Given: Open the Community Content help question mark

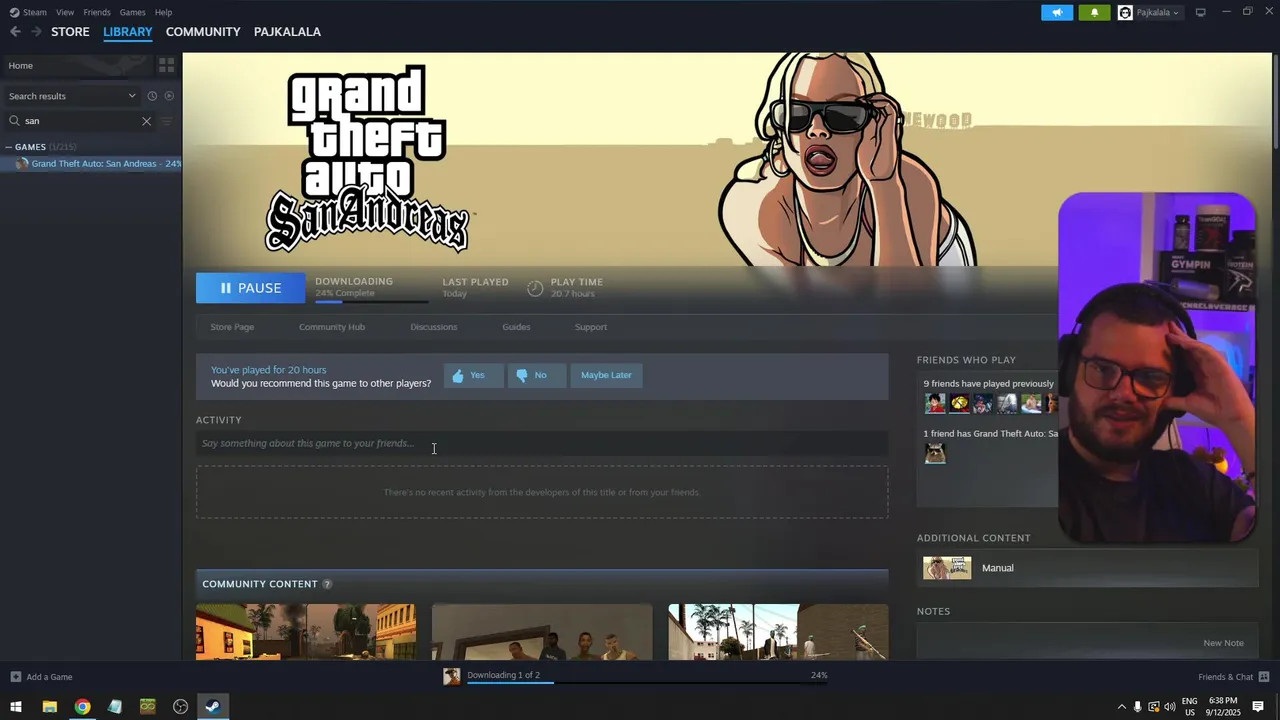Looking at the screenshot, I should [327, 584].
